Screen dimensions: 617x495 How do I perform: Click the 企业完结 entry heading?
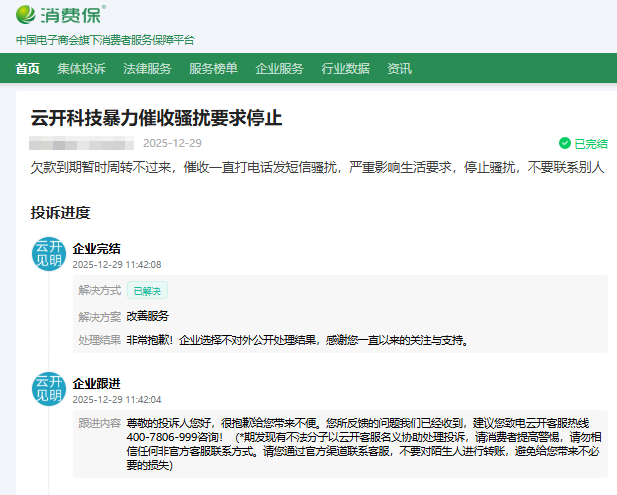click(x=97, y=248)
